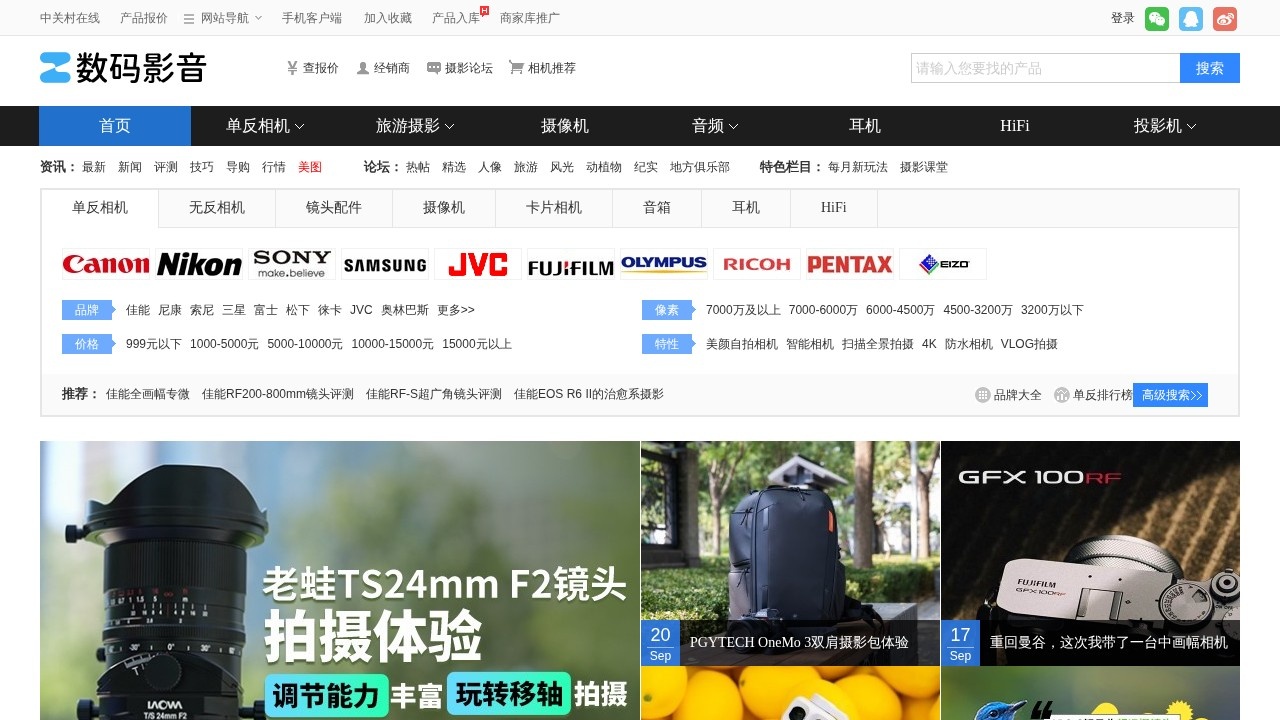Open 品牌大全 brand directory
This screenshot has height=720, width=1280.
coord(1009,395)
